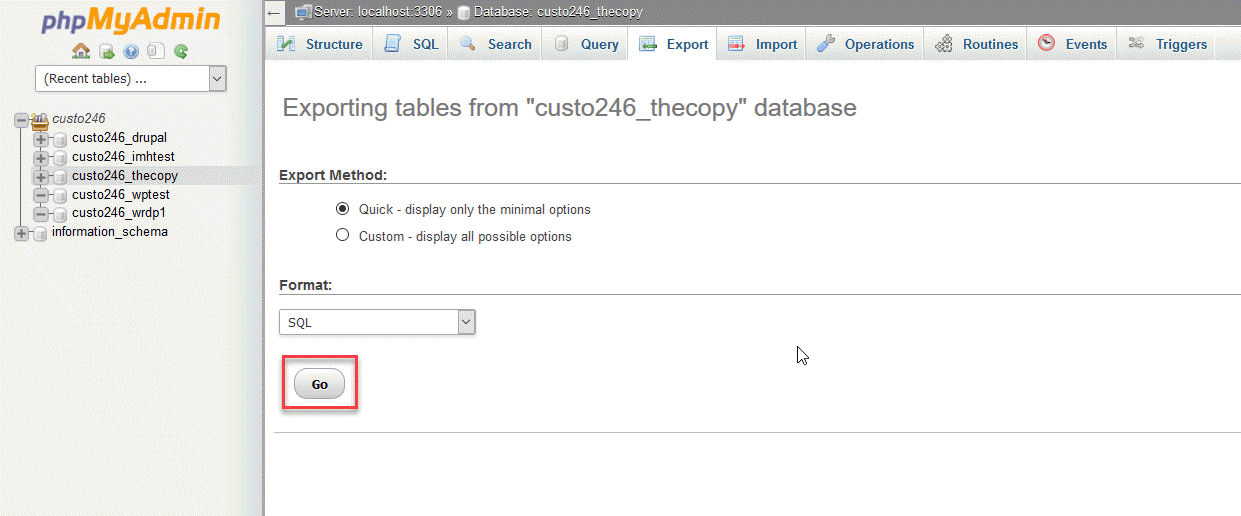Open the Recent tables dropdown
Image resolution: width=1241 pixels, height=516 pixels.
tap(131, 78)
